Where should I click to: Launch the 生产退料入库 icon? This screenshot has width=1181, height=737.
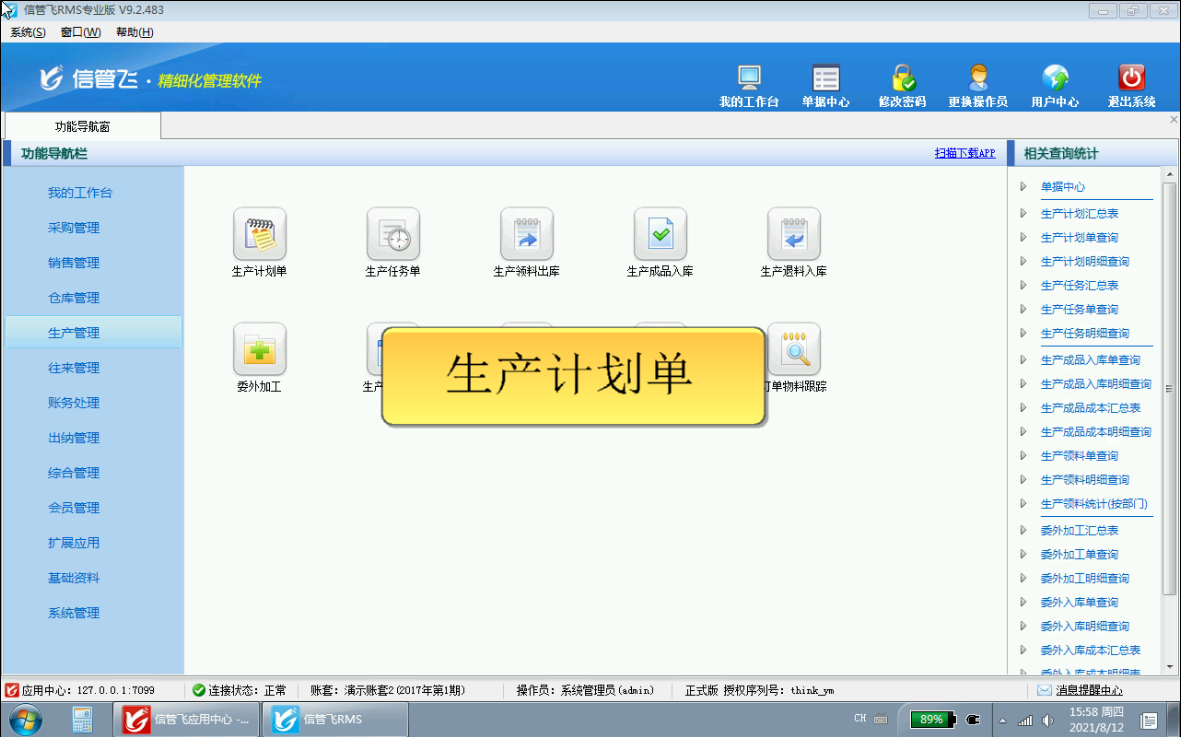(x=793, y=234)
